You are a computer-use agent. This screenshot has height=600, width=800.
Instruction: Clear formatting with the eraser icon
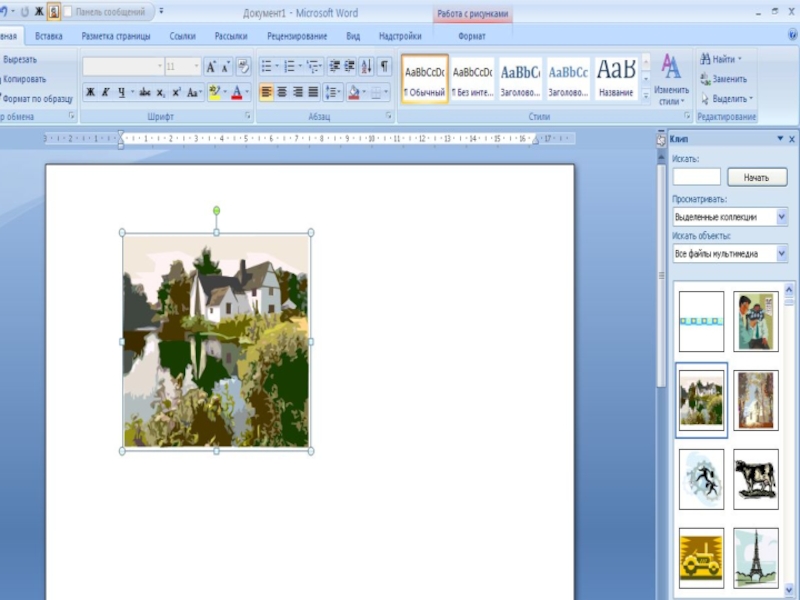pyautogui.click(x=243, y=67)
